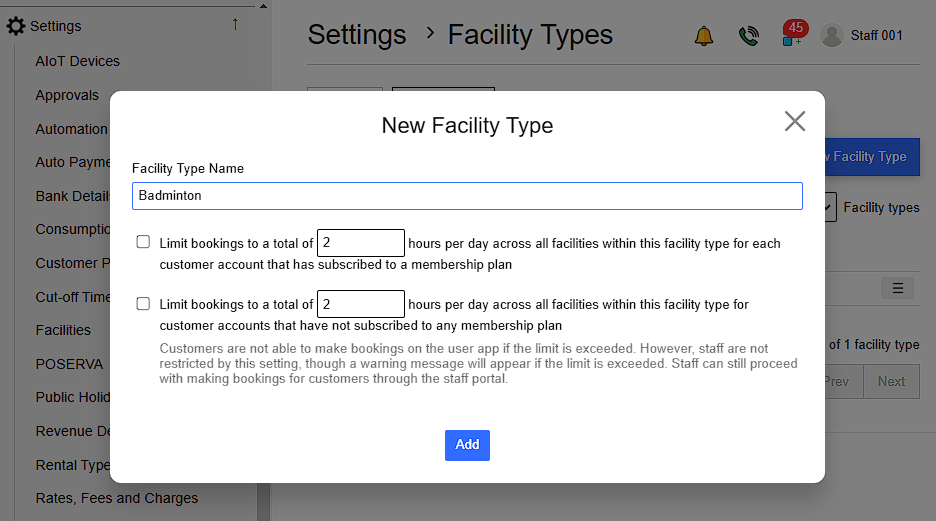Image resolution: width=936 pixels, height=521 pixels.
Task: Open the Facility types dropdown
Action: [829, 208]
